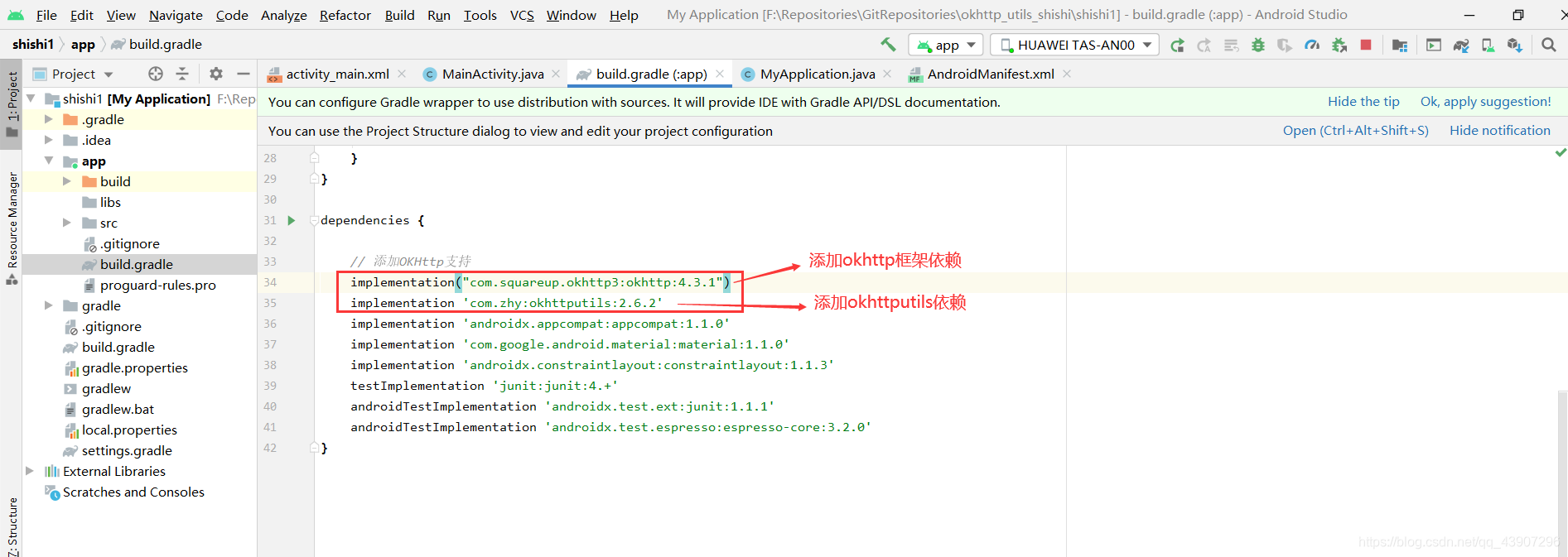Screen dimensions: 1568x557
Task: Open the HUAWEI TAS-AN00 device dropdown
Action: pyautogui.click(x=1075, y=45)
